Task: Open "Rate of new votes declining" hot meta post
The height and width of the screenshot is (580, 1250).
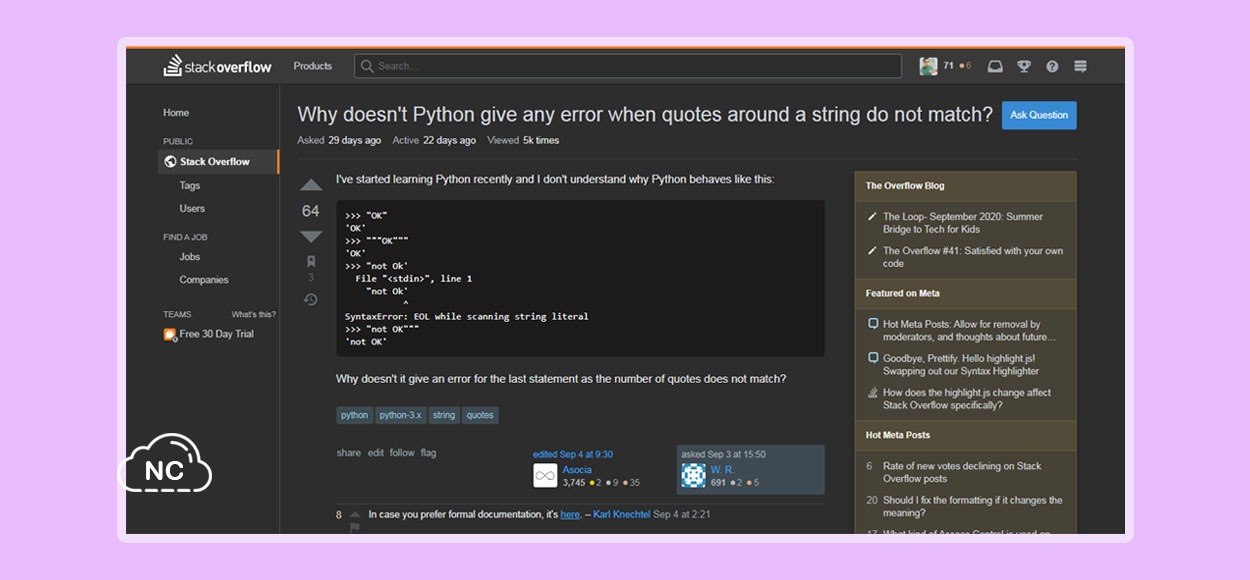Action: [x=962, y=472]
